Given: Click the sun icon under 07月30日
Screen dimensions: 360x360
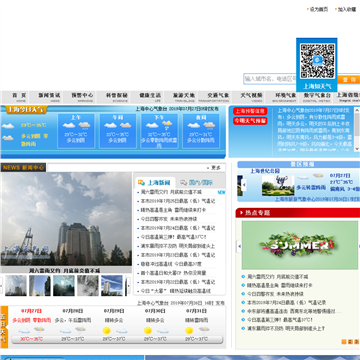Looking at the screenshot, I should click(x=148, y=331).
